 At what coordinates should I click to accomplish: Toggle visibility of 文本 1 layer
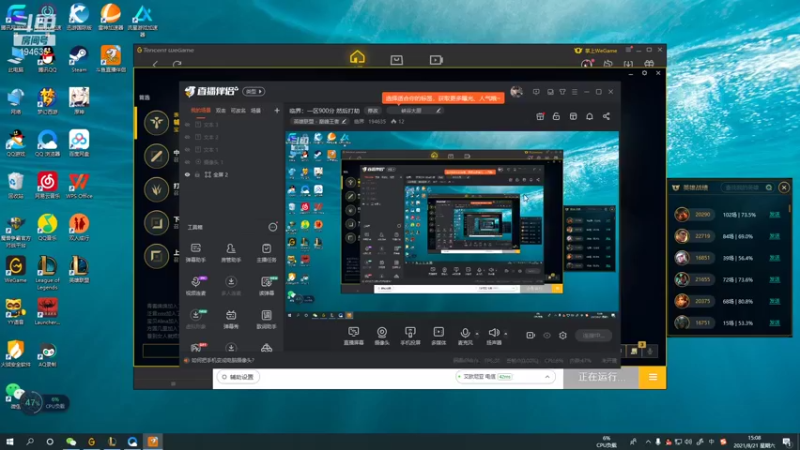pos(187,149)
